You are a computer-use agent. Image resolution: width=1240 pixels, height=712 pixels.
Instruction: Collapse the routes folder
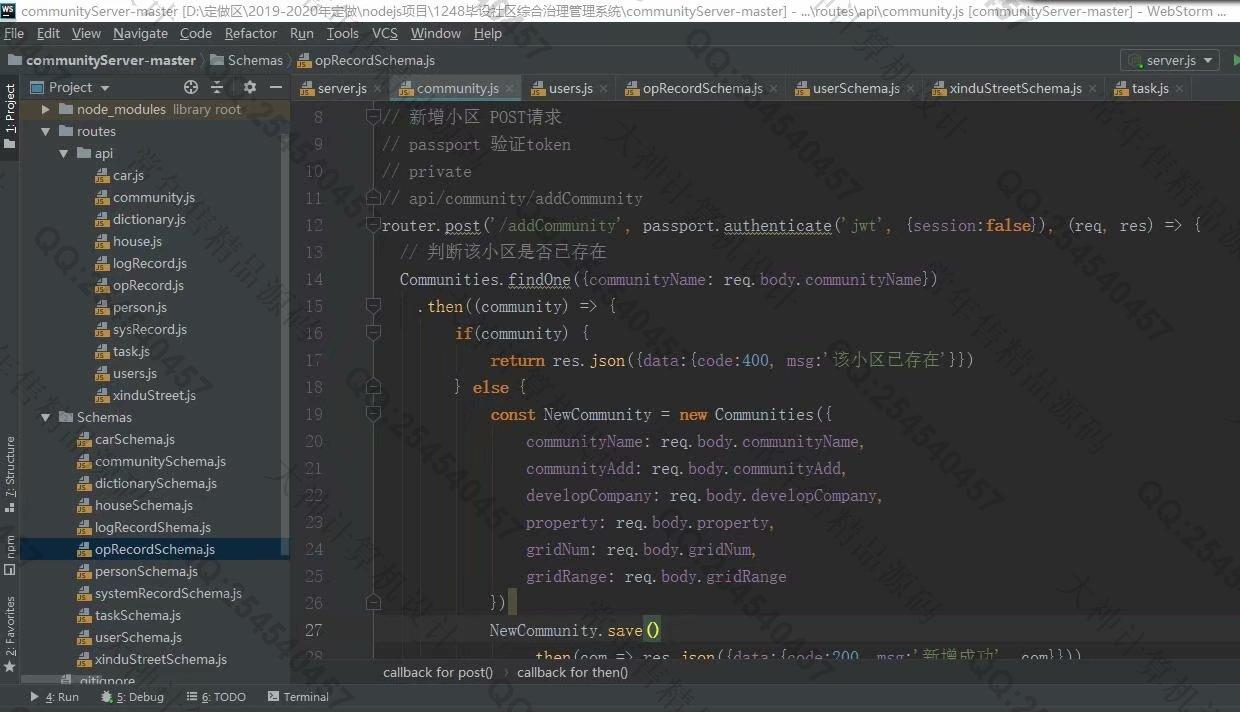pos(46,132)
